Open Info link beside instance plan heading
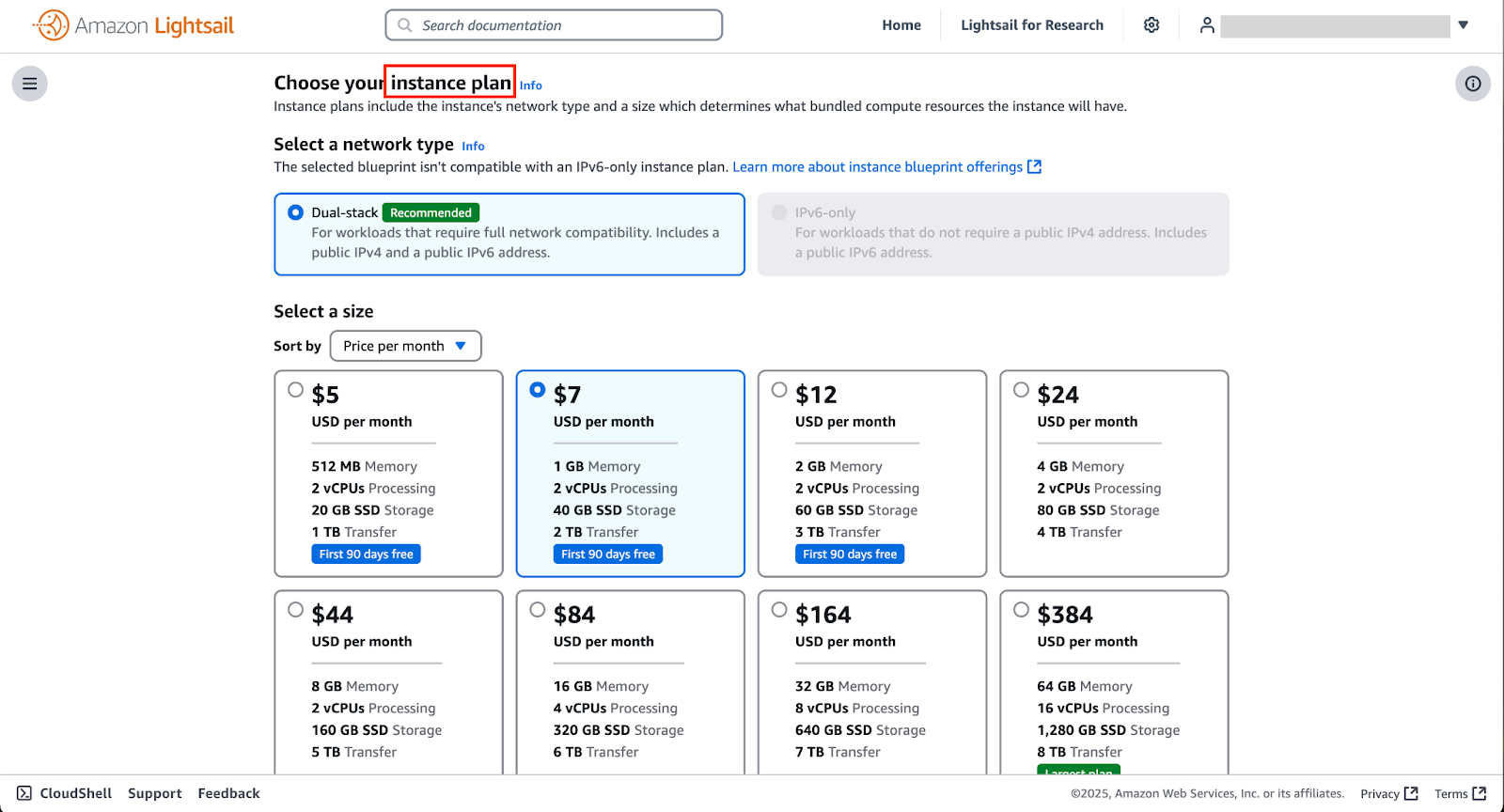This screenshot has width=1504, height=812. coord(531,86)
